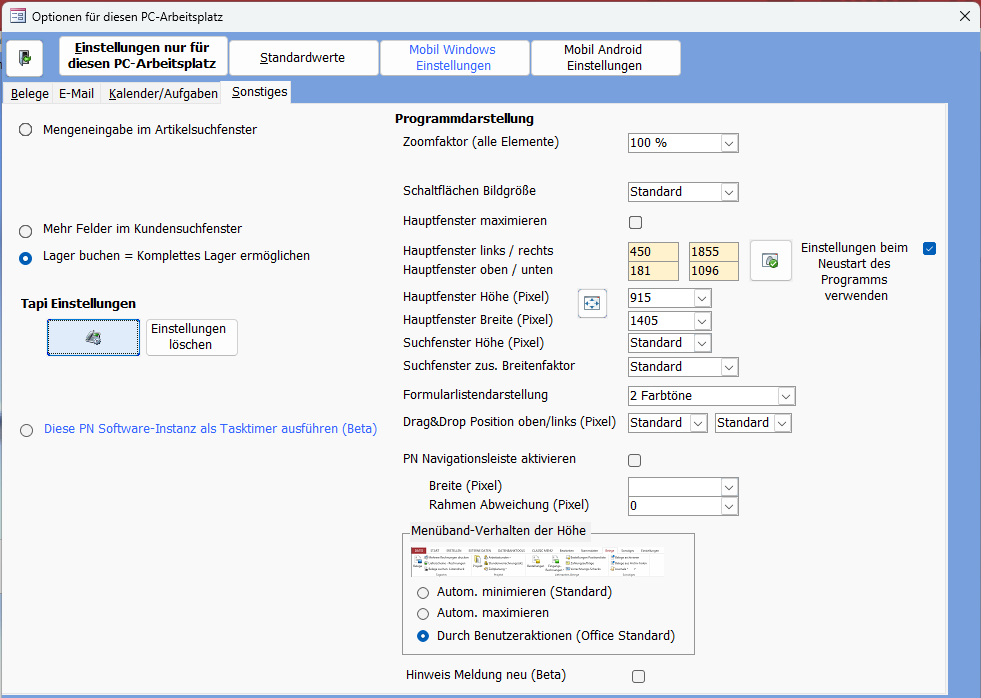Open the Schaltflächen Bildgröße dropdown
981x698 pixels.
[729, 192]
